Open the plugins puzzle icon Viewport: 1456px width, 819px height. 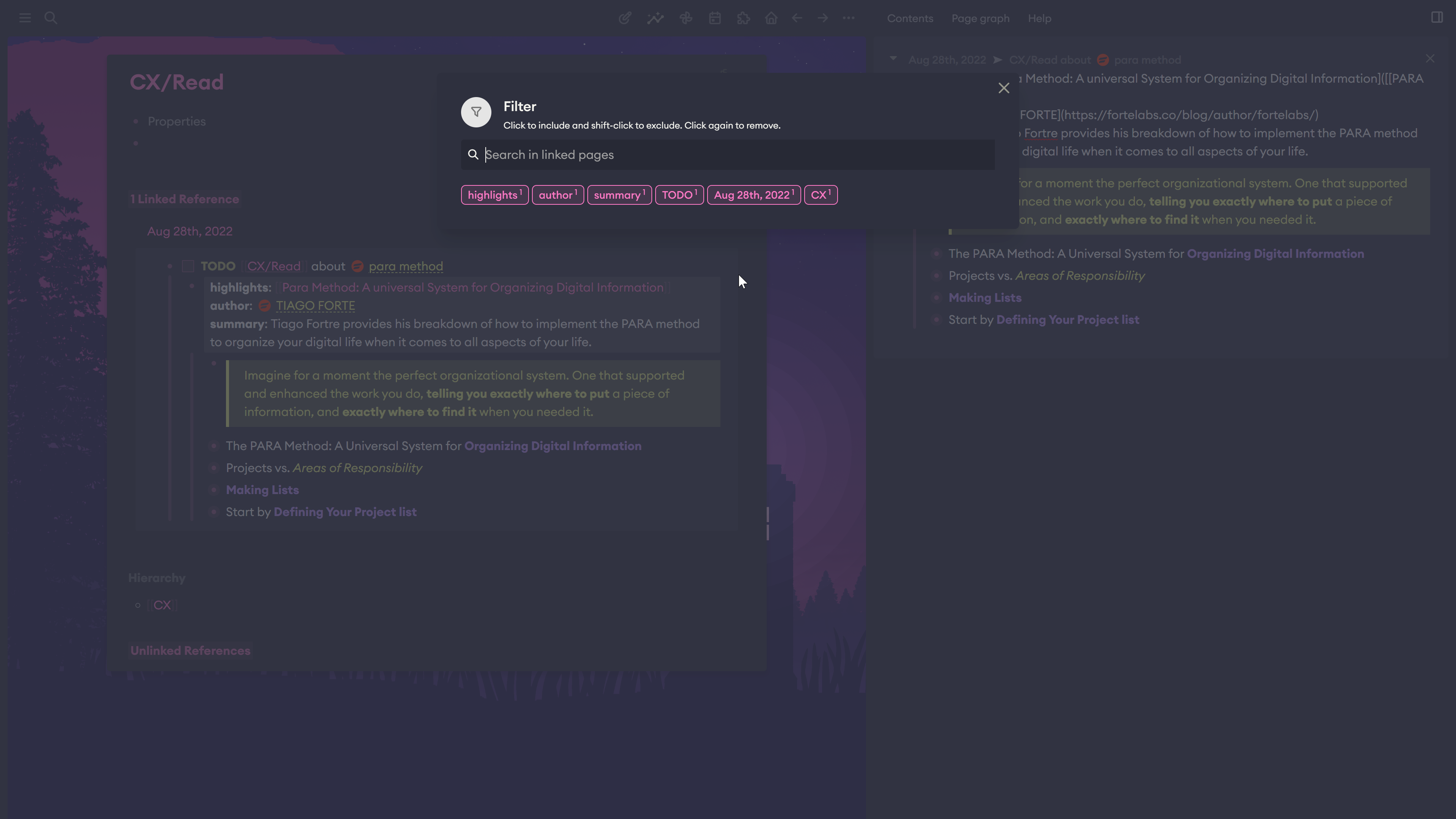743,17
